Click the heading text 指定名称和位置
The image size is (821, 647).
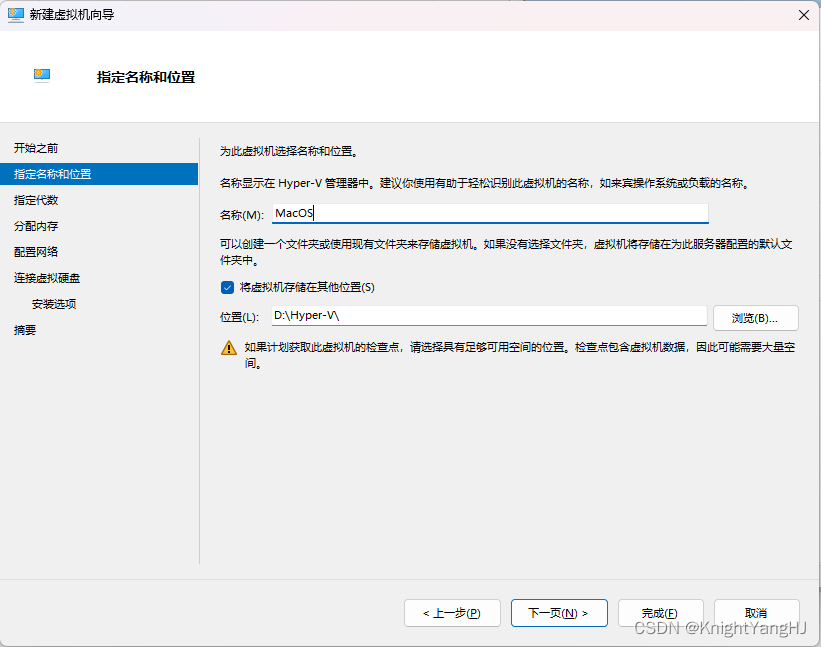pos(146,77)
